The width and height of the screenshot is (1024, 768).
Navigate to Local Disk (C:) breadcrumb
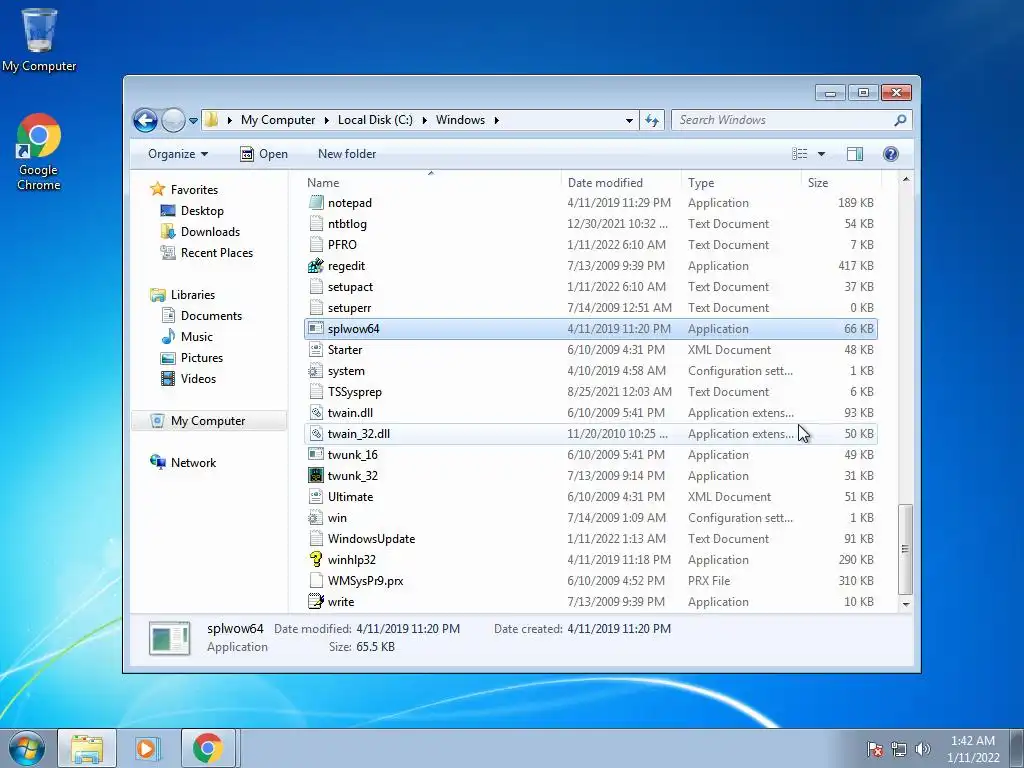click(x=376, y=120)
